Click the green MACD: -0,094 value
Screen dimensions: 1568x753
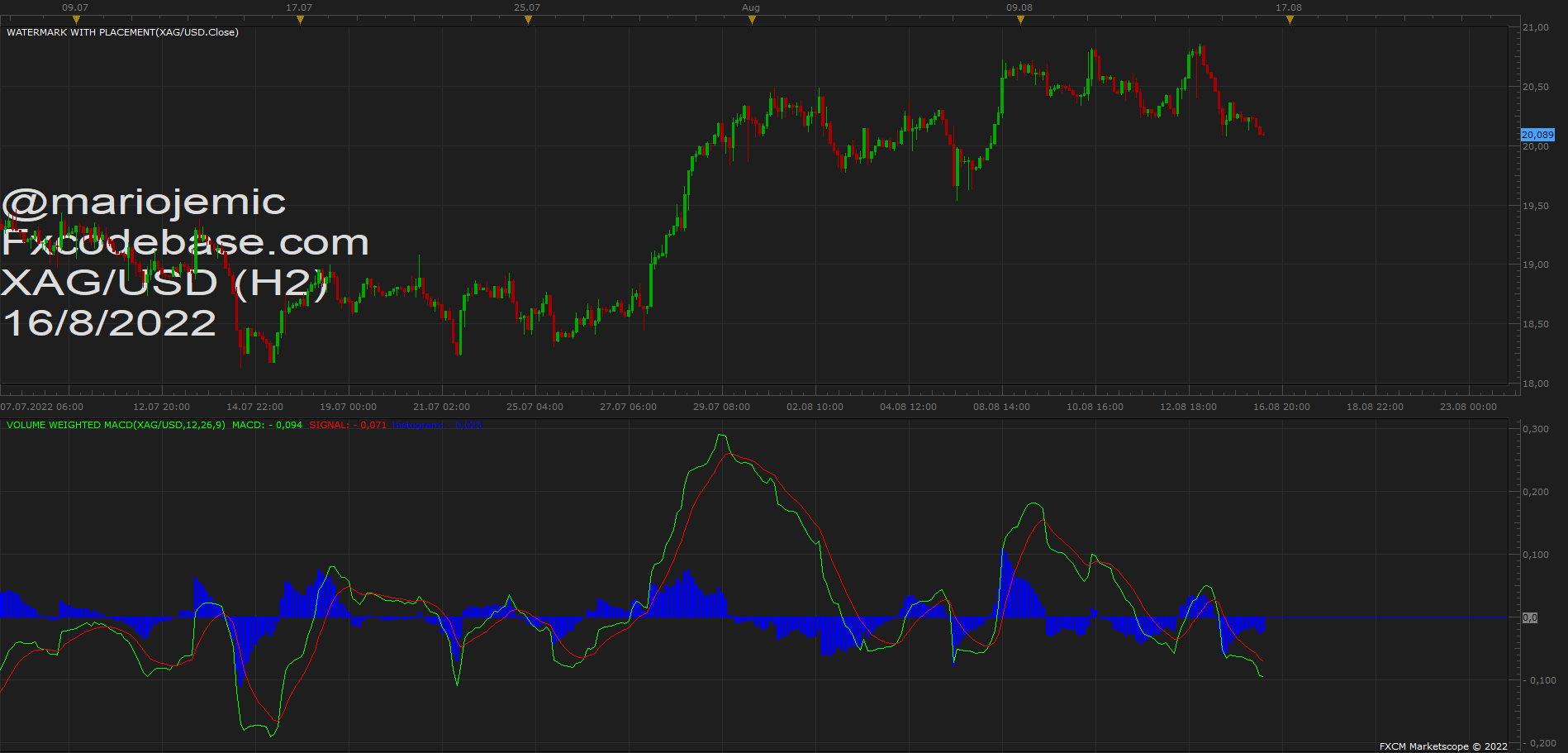(x=267, y=425)
